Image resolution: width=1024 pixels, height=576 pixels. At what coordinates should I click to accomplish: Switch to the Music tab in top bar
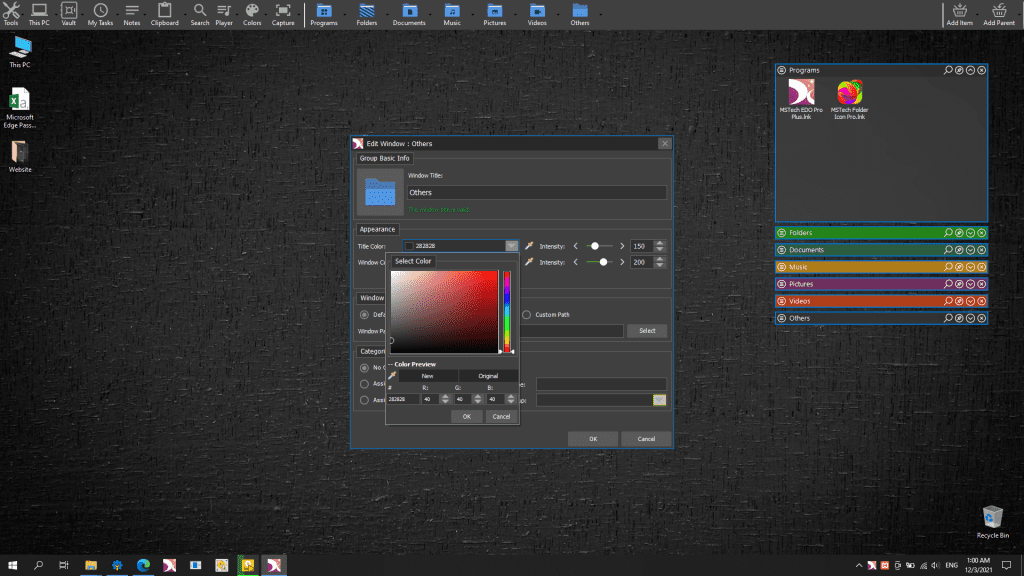(452, 13)
